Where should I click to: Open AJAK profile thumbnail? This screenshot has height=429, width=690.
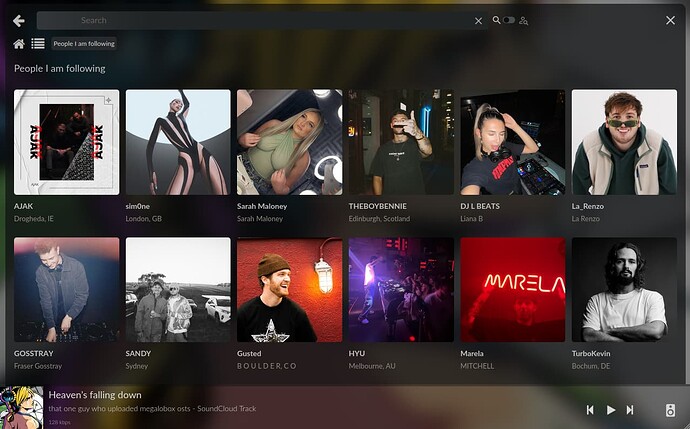66,142
